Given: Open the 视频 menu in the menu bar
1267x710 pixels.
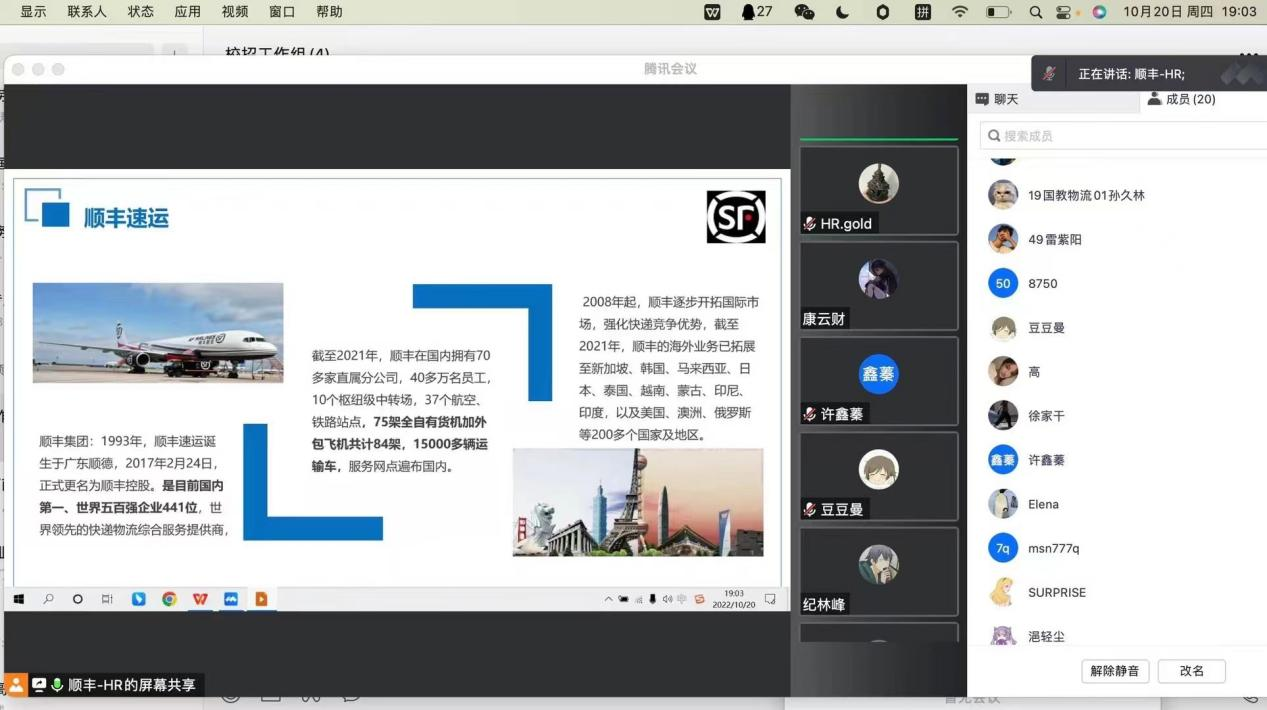Looking at the screenshot, I should [x=235, y=12].
